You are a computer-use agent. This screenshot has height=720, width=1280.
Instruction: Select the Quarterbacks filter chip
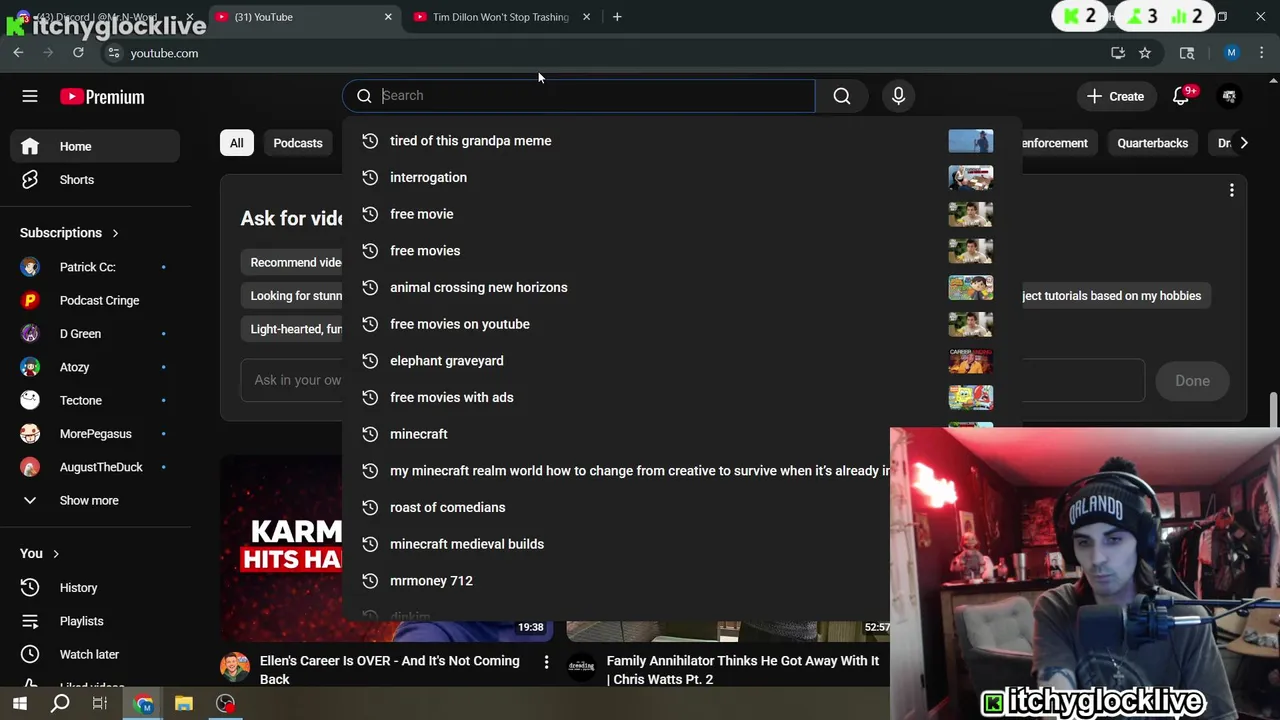(x=1152, y=143)
